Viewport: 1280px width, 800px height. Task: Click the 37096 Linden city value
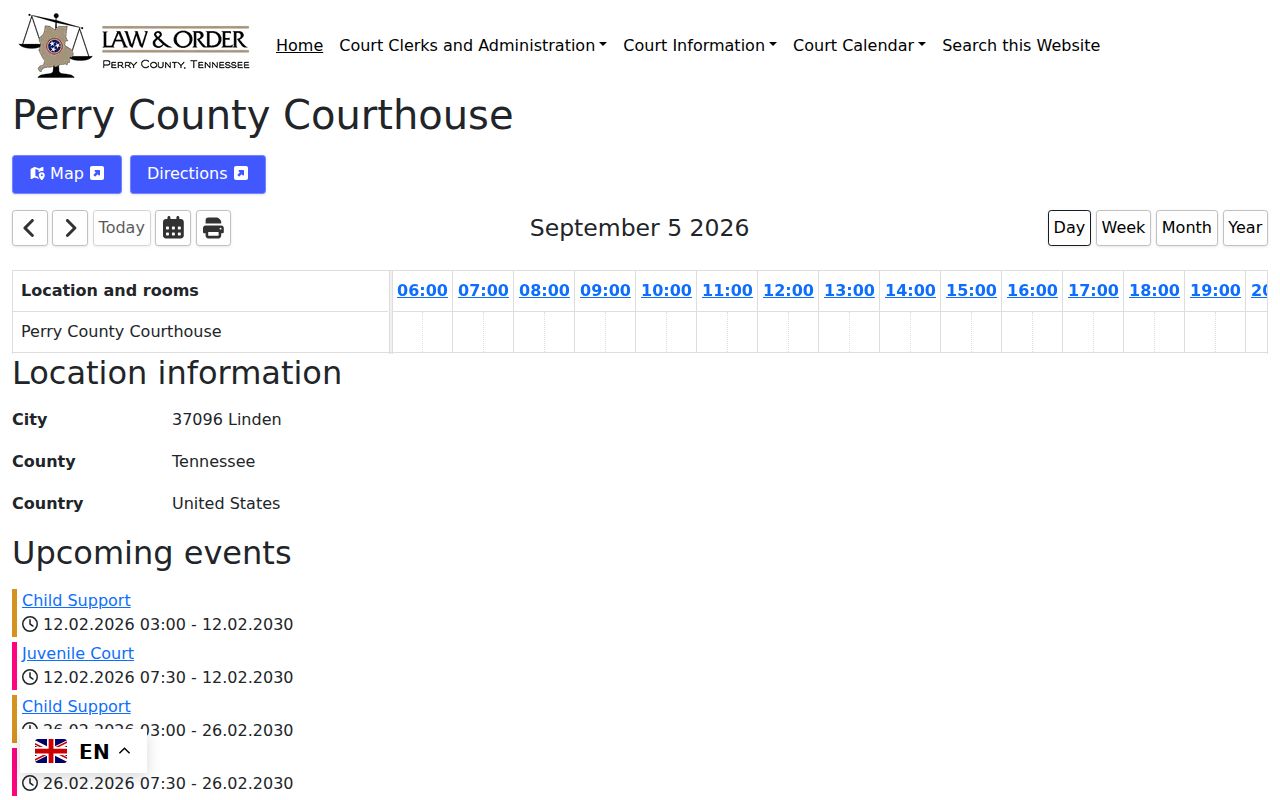click(227, 420)
